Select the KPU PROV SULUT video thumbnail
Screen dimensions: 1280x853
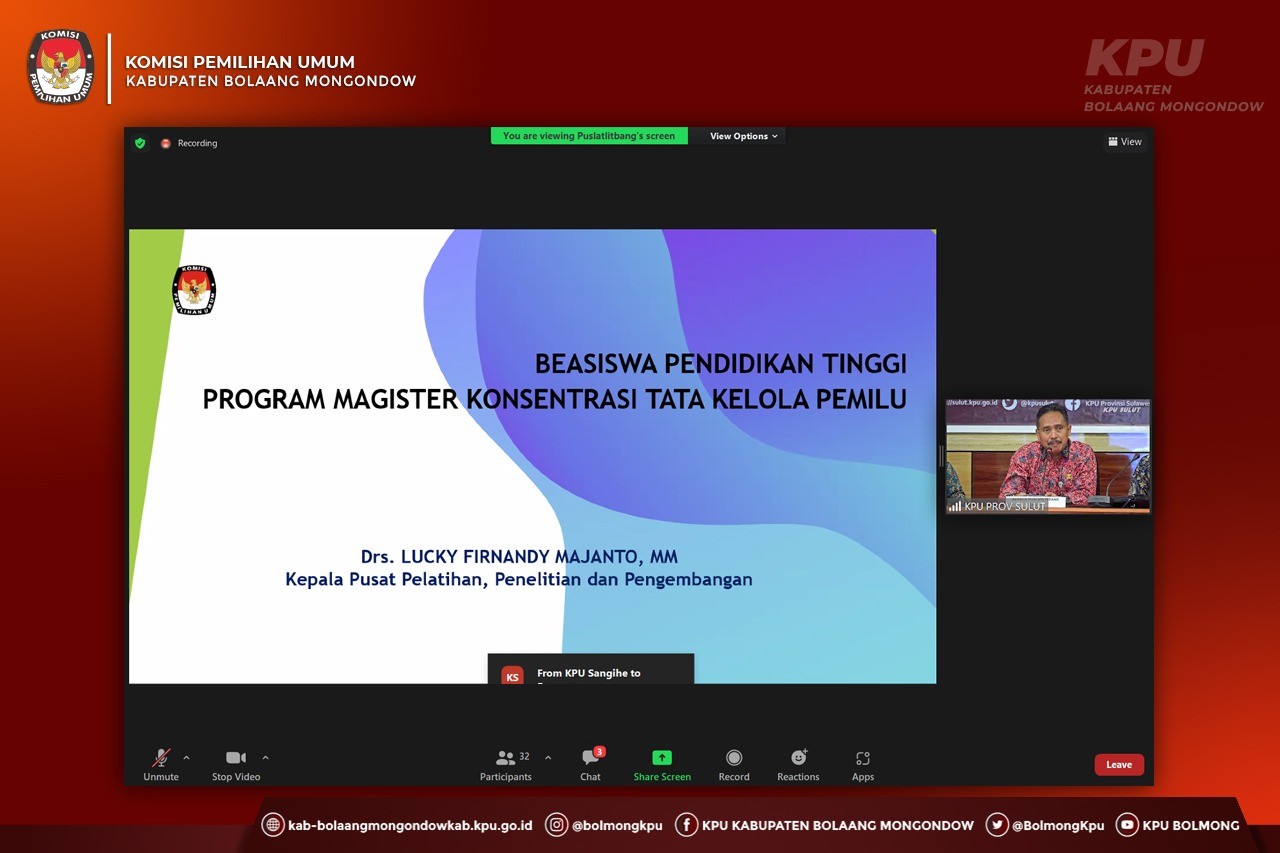point(1048,456)
